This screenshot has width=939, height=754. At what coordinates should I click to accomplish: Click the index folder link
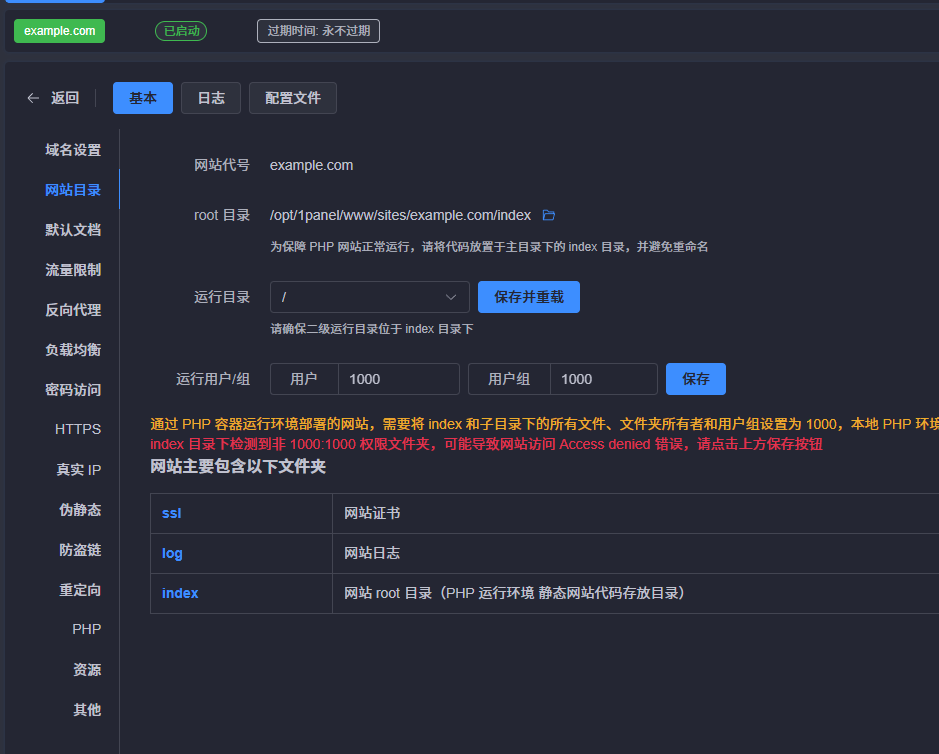point(180,593)
